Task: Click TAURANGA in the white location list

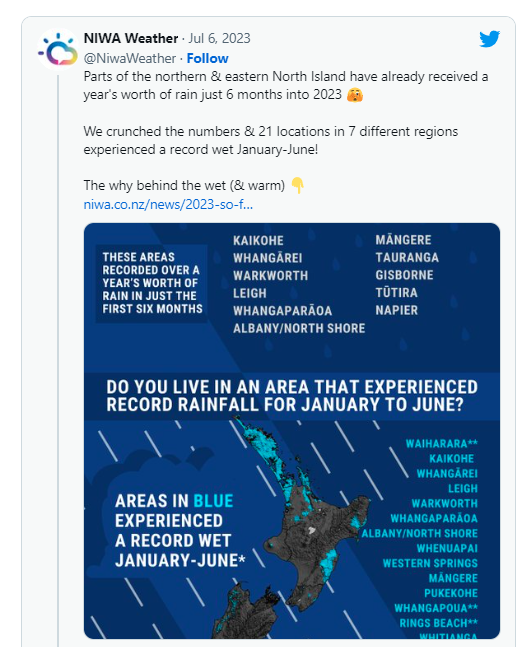Action: tap(407, 257)
